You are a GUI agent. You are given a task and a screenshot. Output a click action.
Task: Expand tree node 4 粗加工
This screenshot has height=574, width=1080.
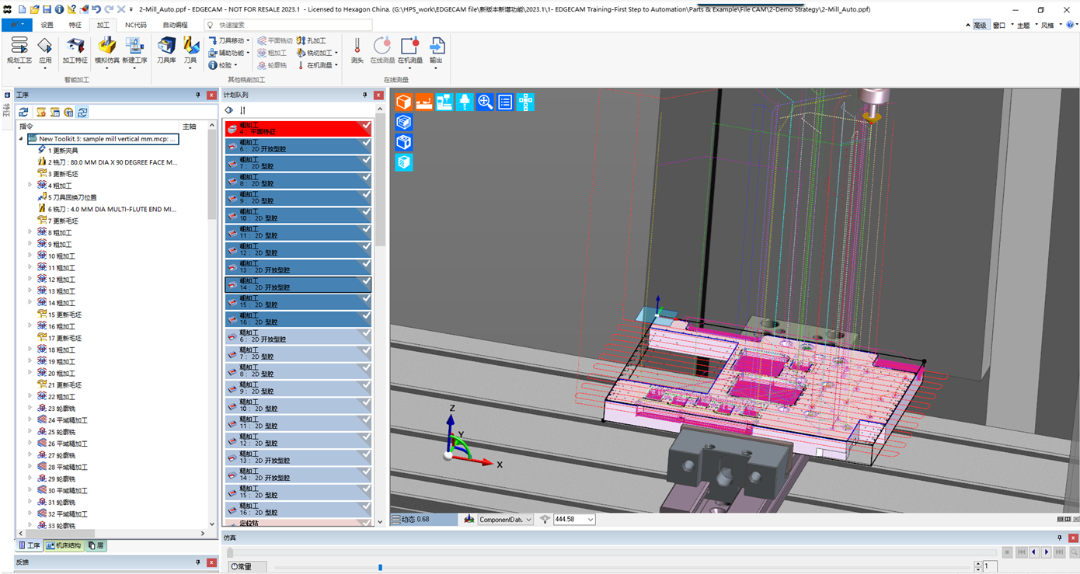point(30,185)
